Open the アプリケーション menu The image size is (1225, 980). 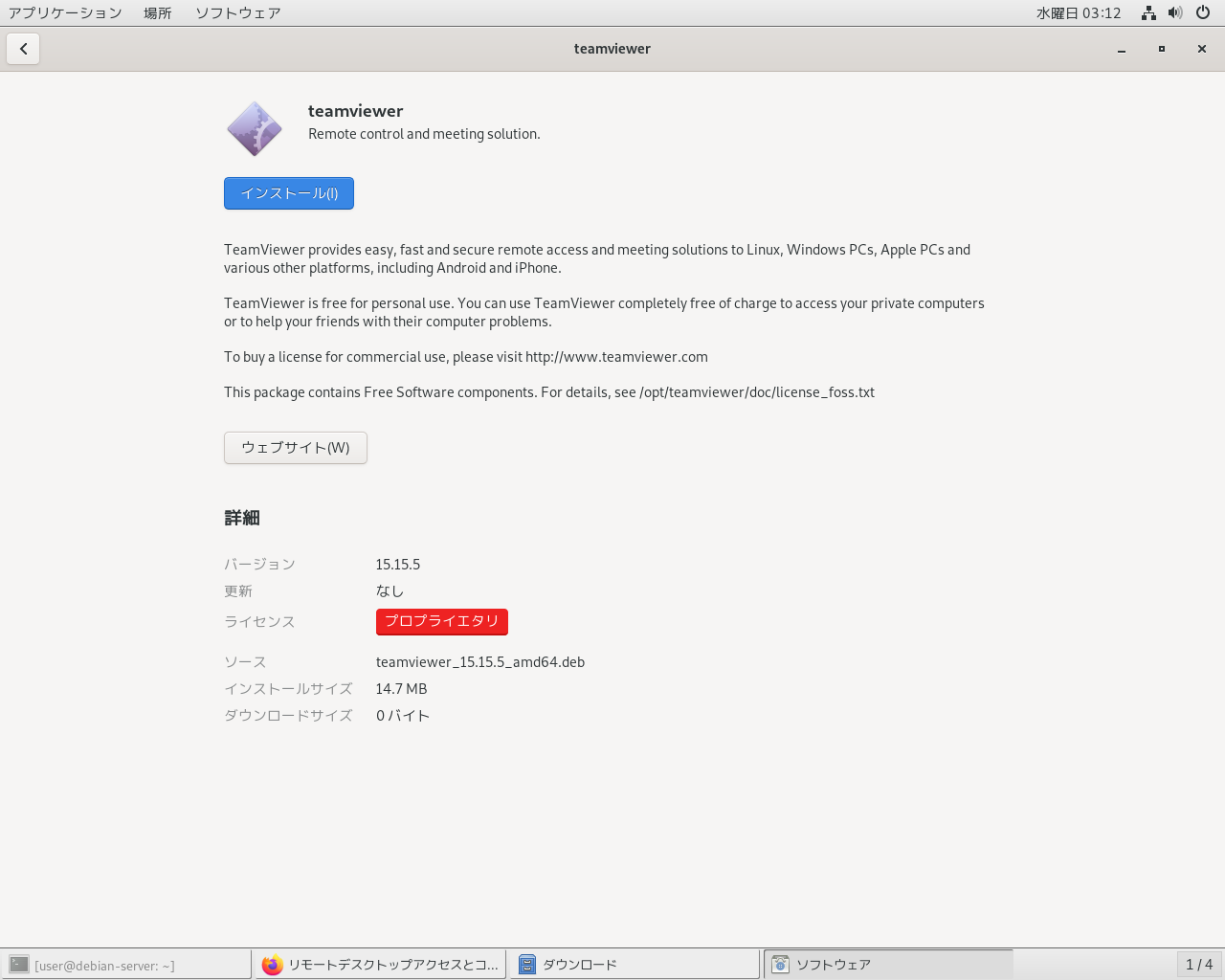point(65,13)
